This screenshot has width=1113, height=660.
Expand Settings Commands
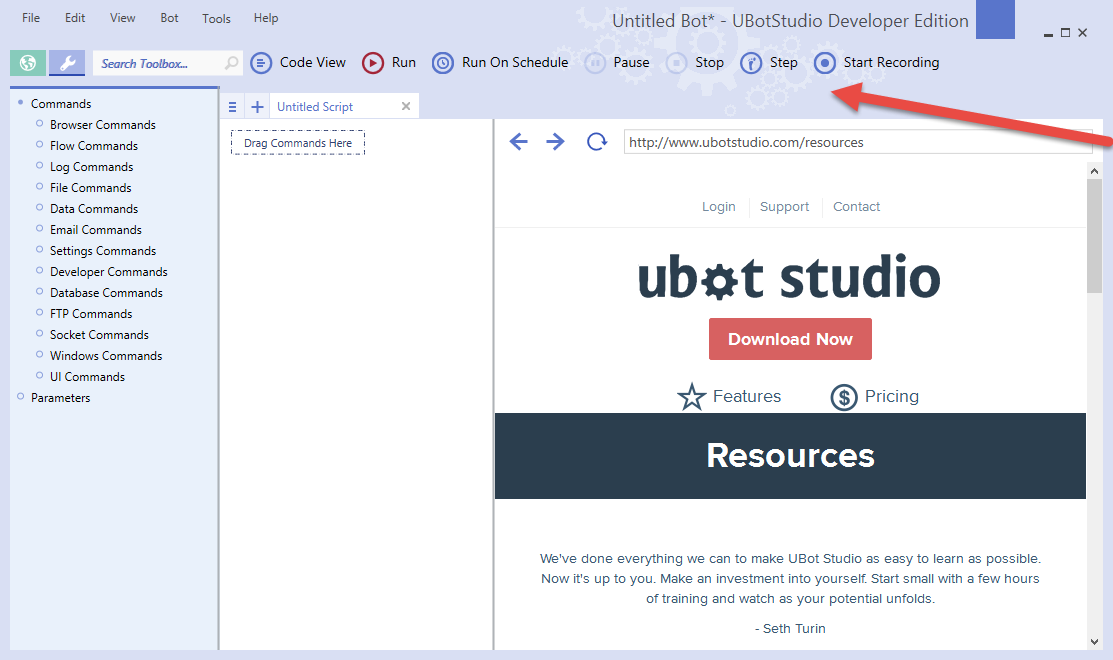click(x=40, y=249)
